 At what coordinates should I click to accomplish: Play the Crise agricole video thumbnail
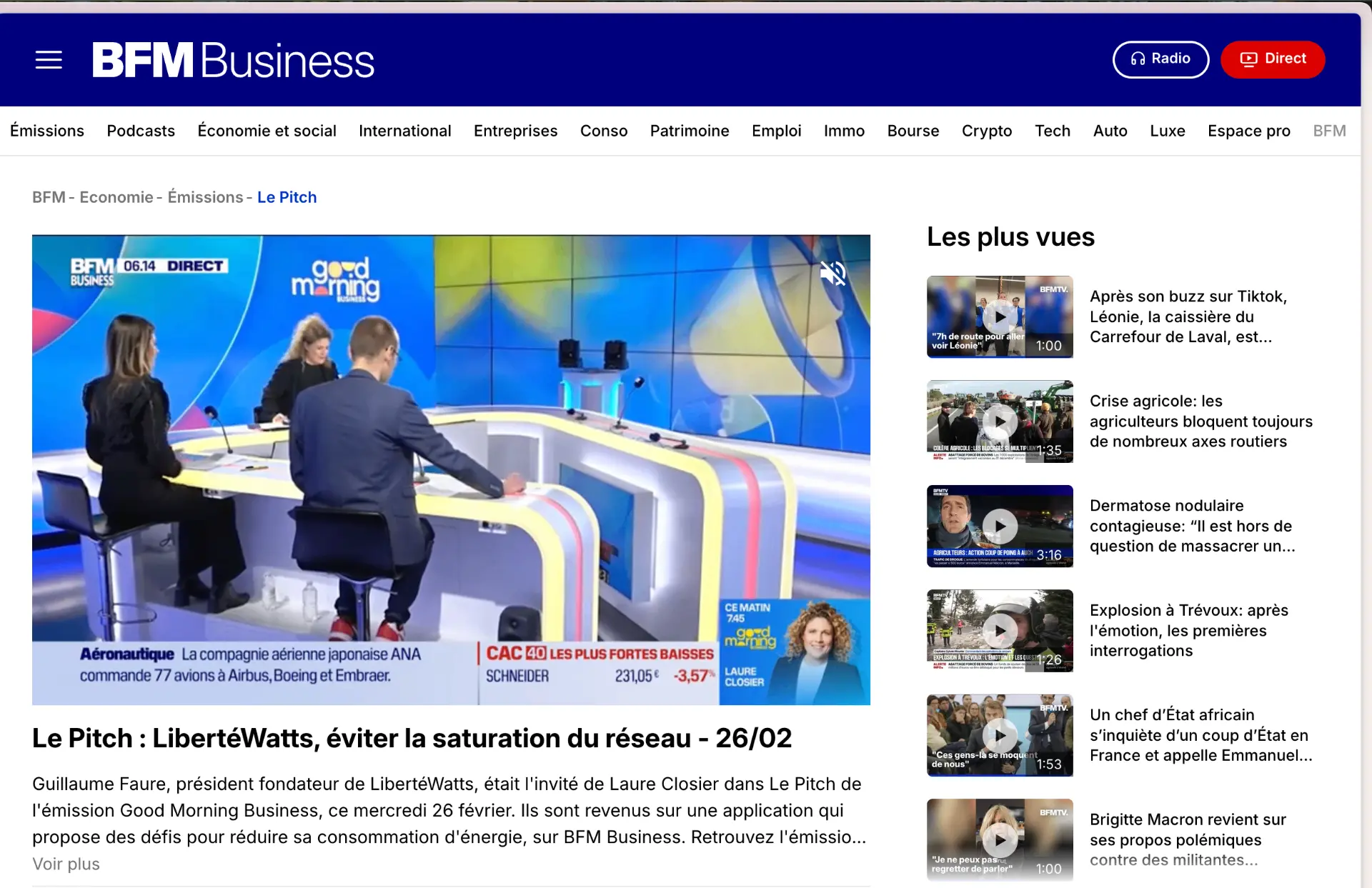click(x=999, y=421)
